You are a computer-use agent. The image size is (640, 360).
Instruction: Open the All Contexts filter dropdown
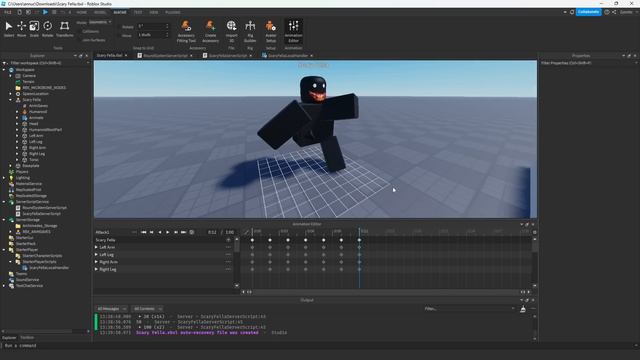pyautogui.click(x=148, y=309)
